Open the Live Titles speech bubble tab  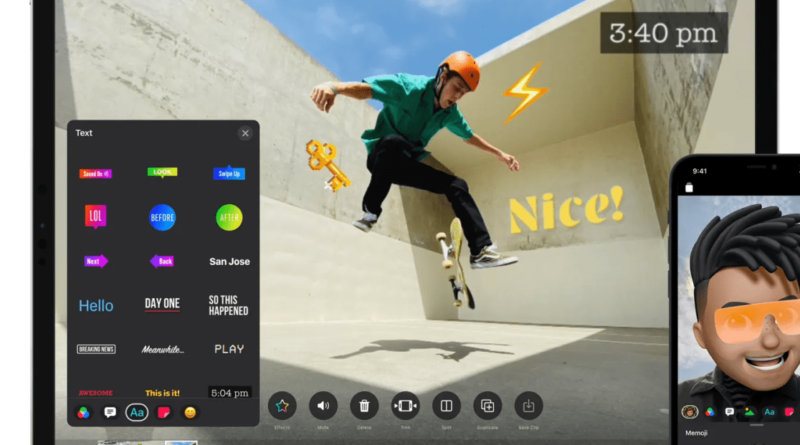pyautogui.click(x=110, y=412)
